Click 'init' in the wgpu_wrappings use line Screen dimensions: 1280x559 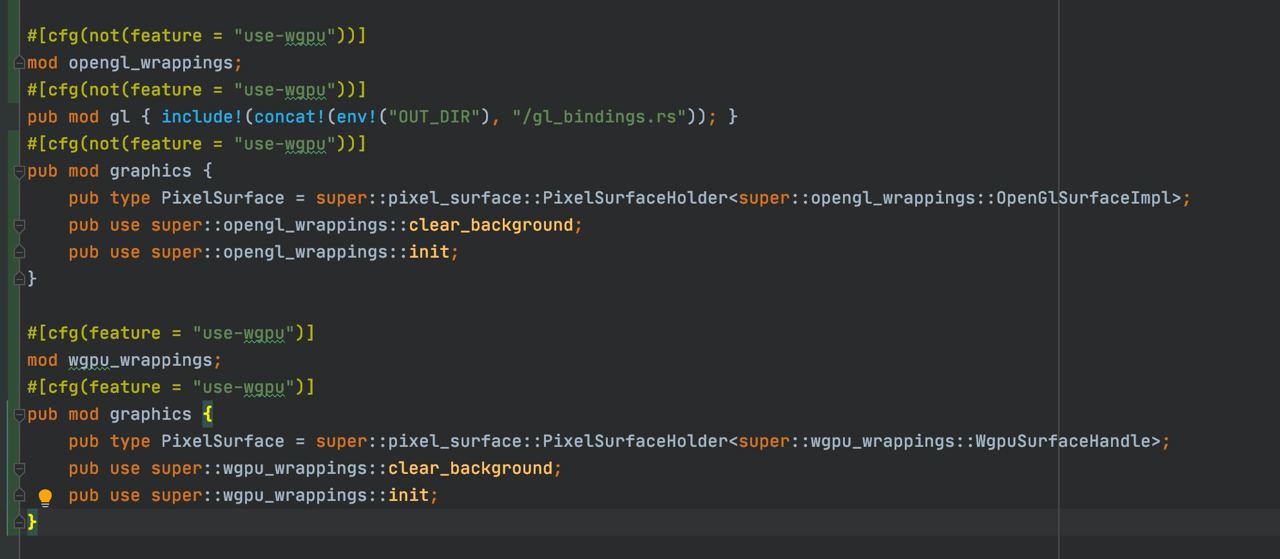click(x=408, y=495)
